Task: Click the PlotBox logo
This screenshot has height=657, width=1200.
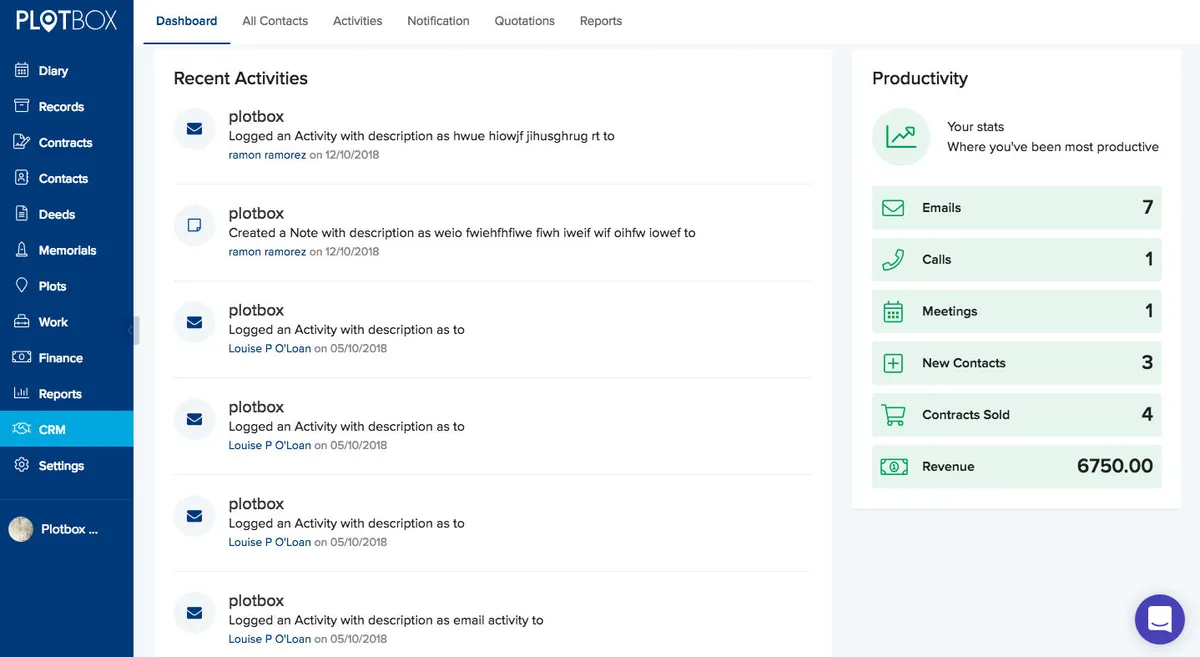Action: [66, 20]
